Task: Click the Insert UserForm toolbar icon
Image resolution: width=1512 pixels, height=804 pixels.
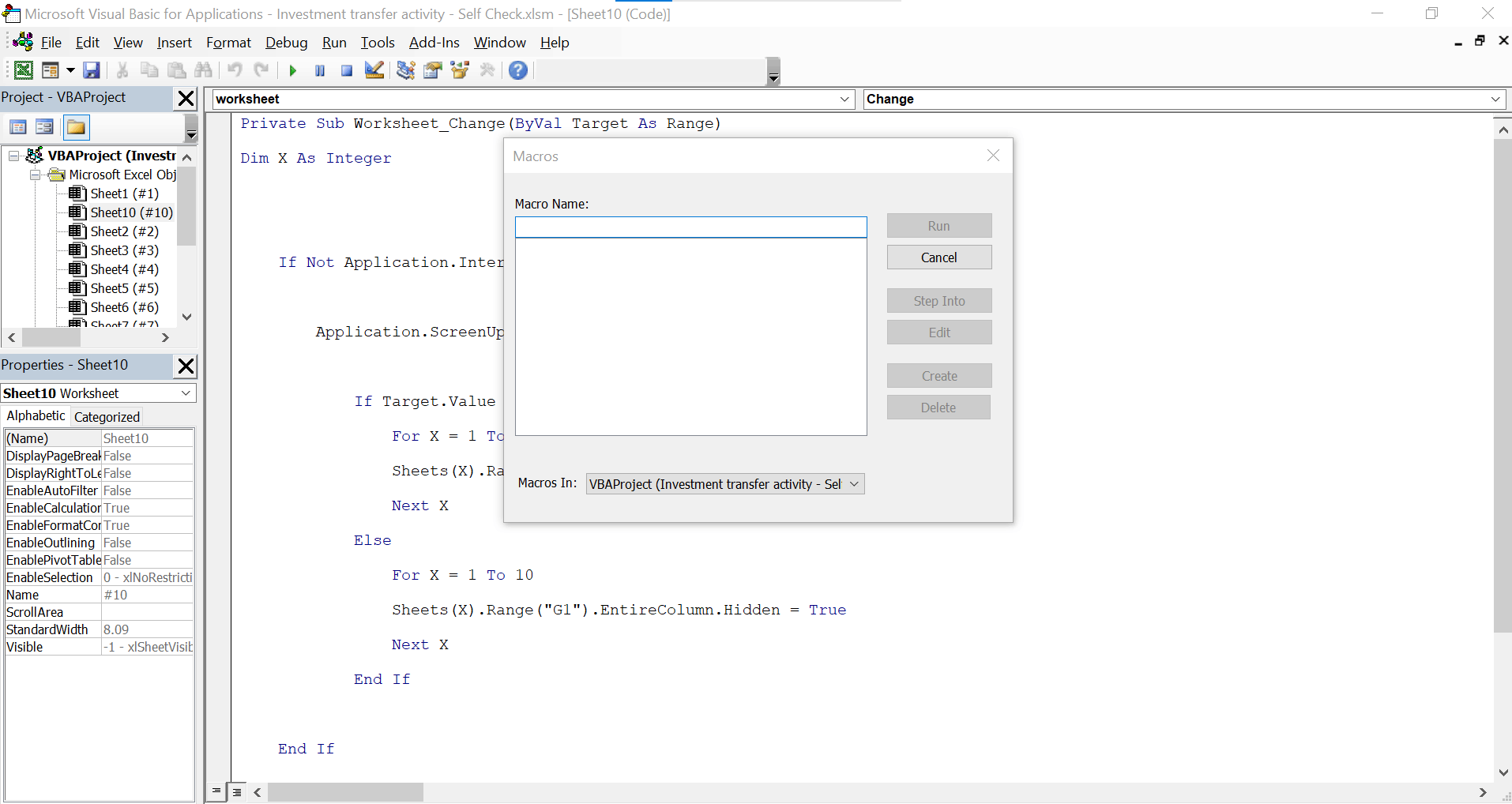Action: [x=50, y=70]
